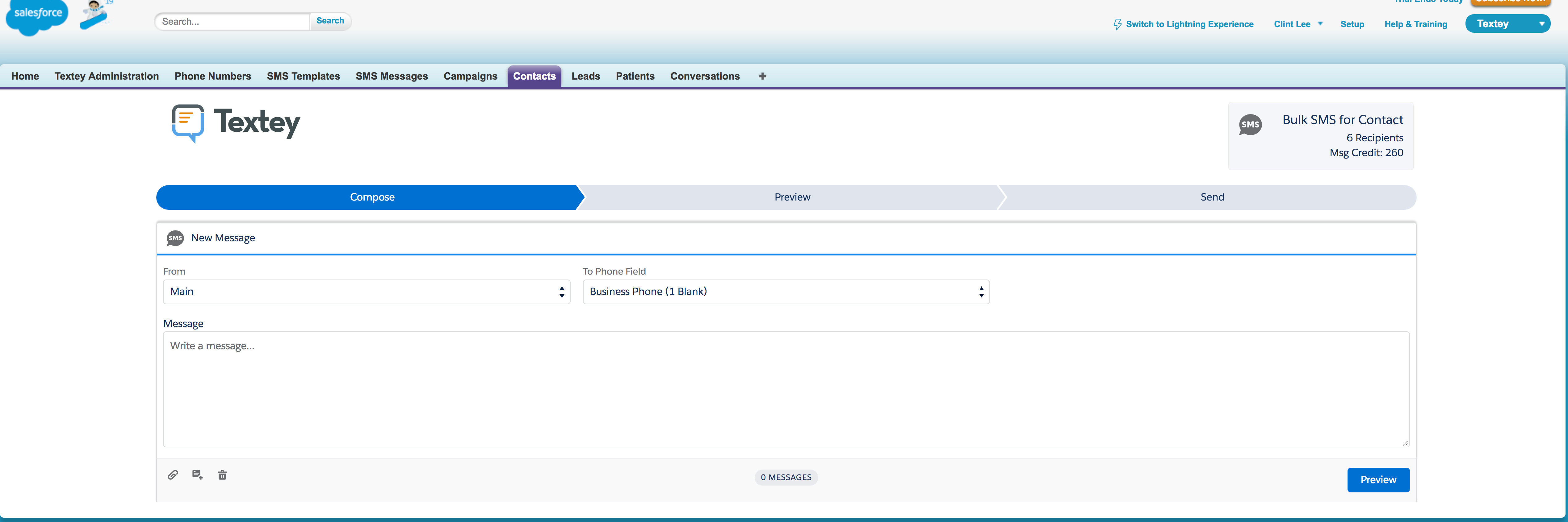
Task: Click the SMS bubble icon beside New Message
Action: click(x=175, y=238)
